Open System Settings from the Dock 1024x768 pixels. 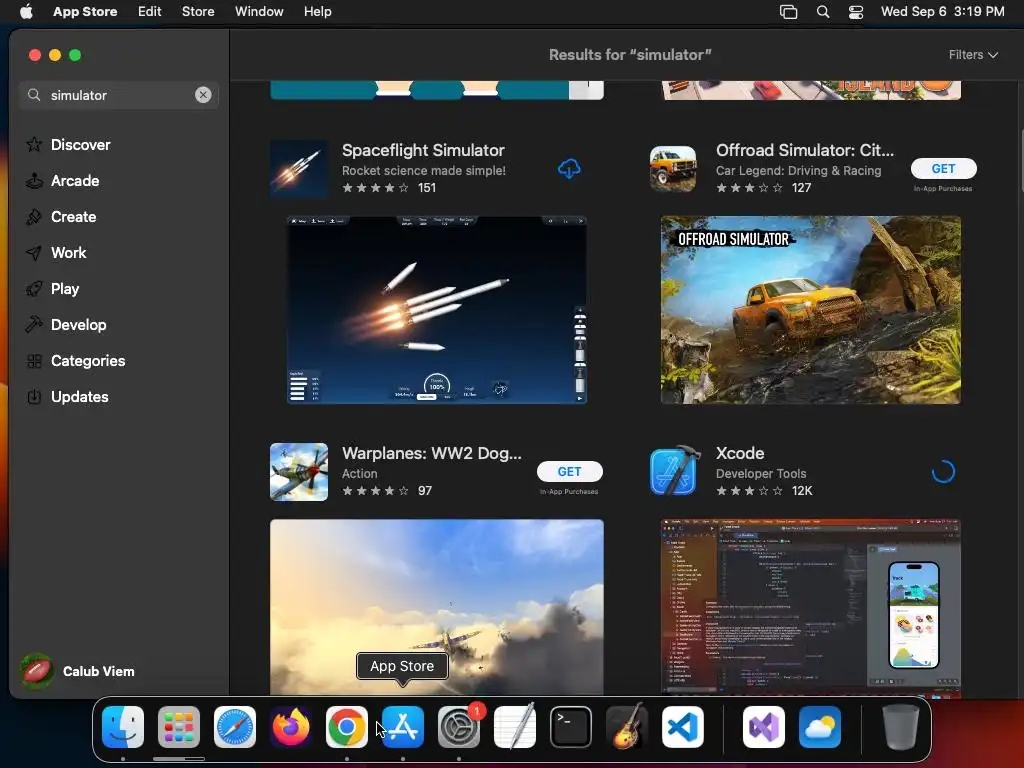coord(459,727)
